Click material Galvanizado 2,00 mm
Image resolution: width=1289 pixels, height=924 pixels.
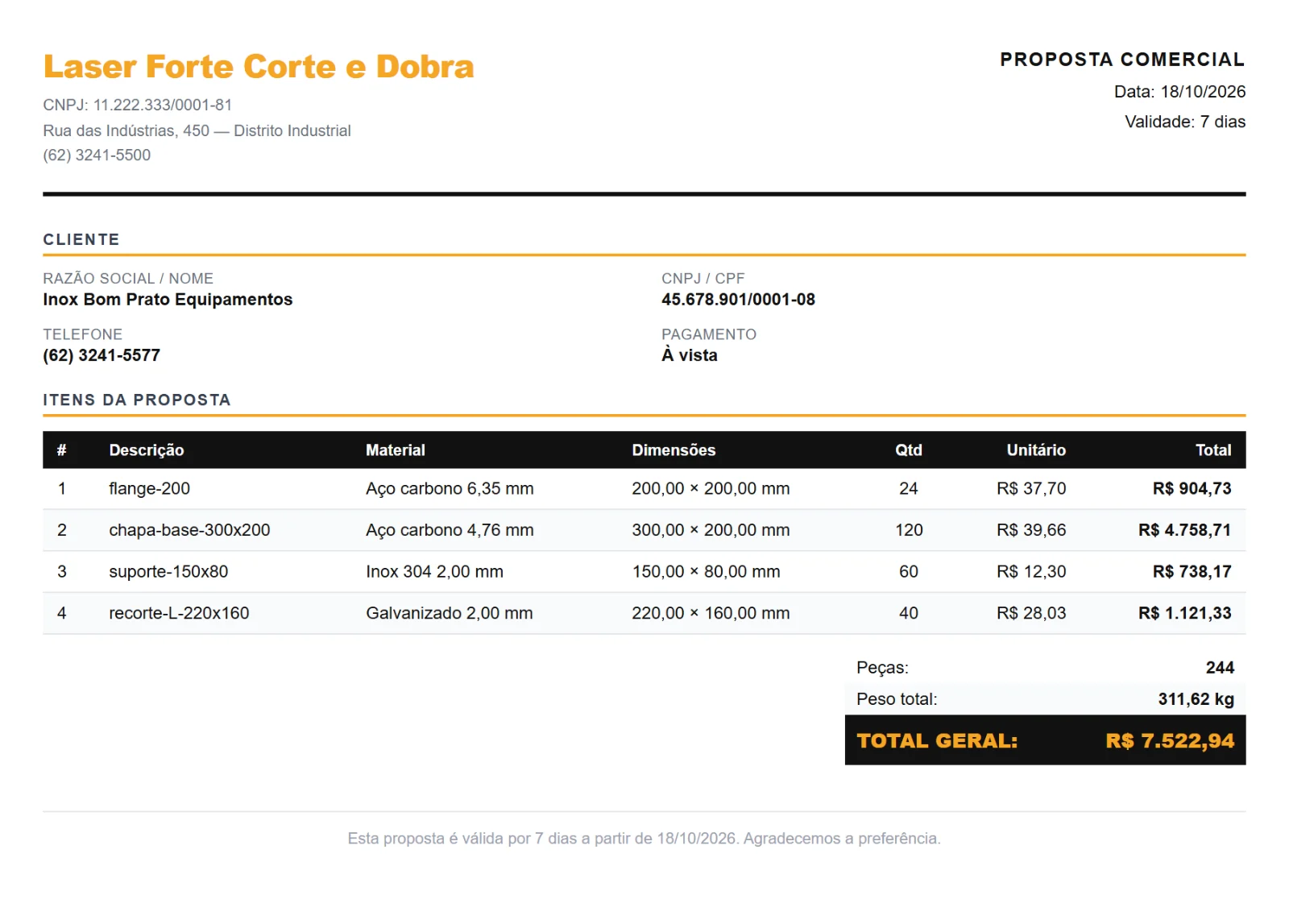(450, 613)
